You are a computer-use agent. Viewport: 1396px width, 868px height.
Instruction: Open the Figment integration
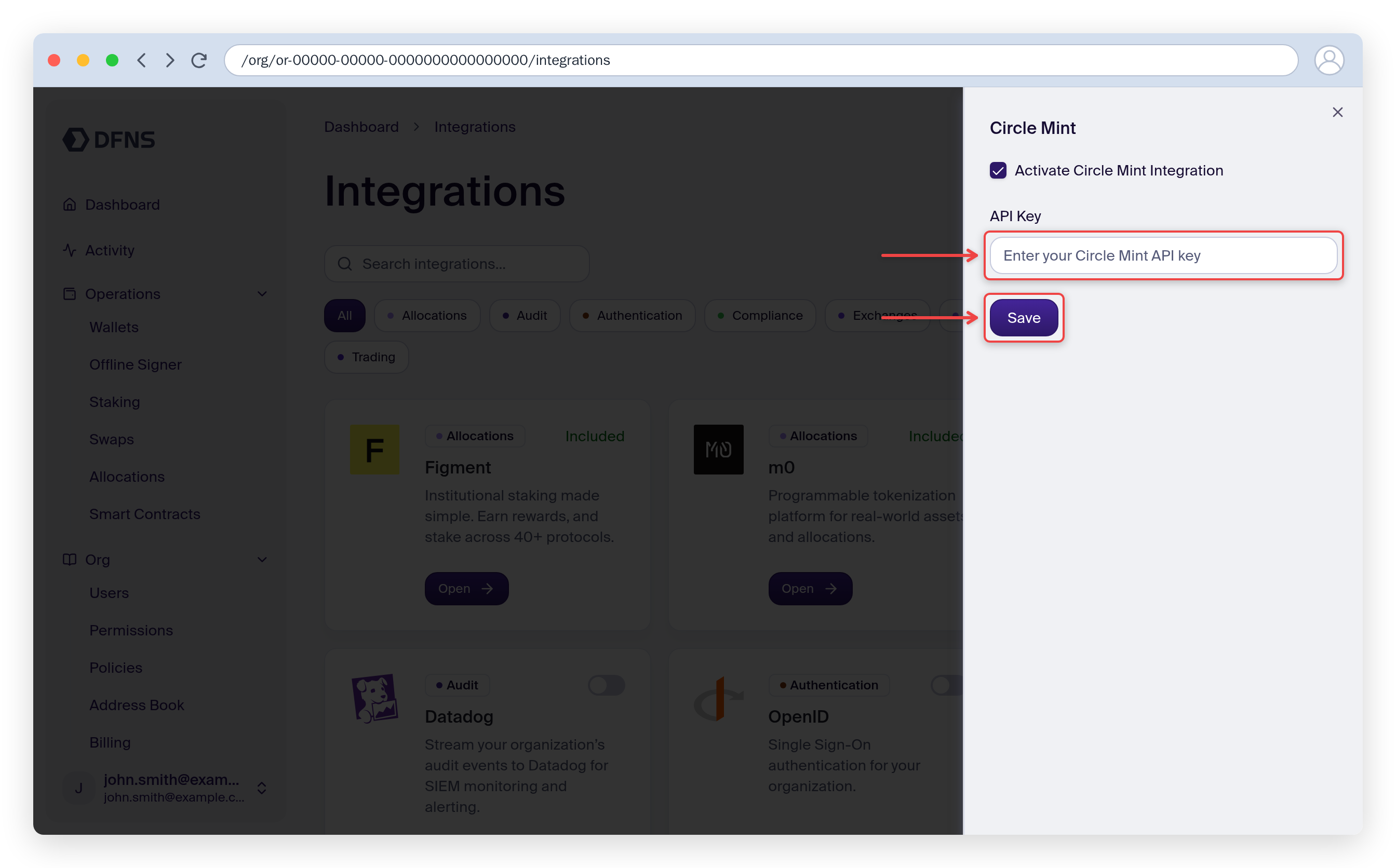click(x=466, y=588)
